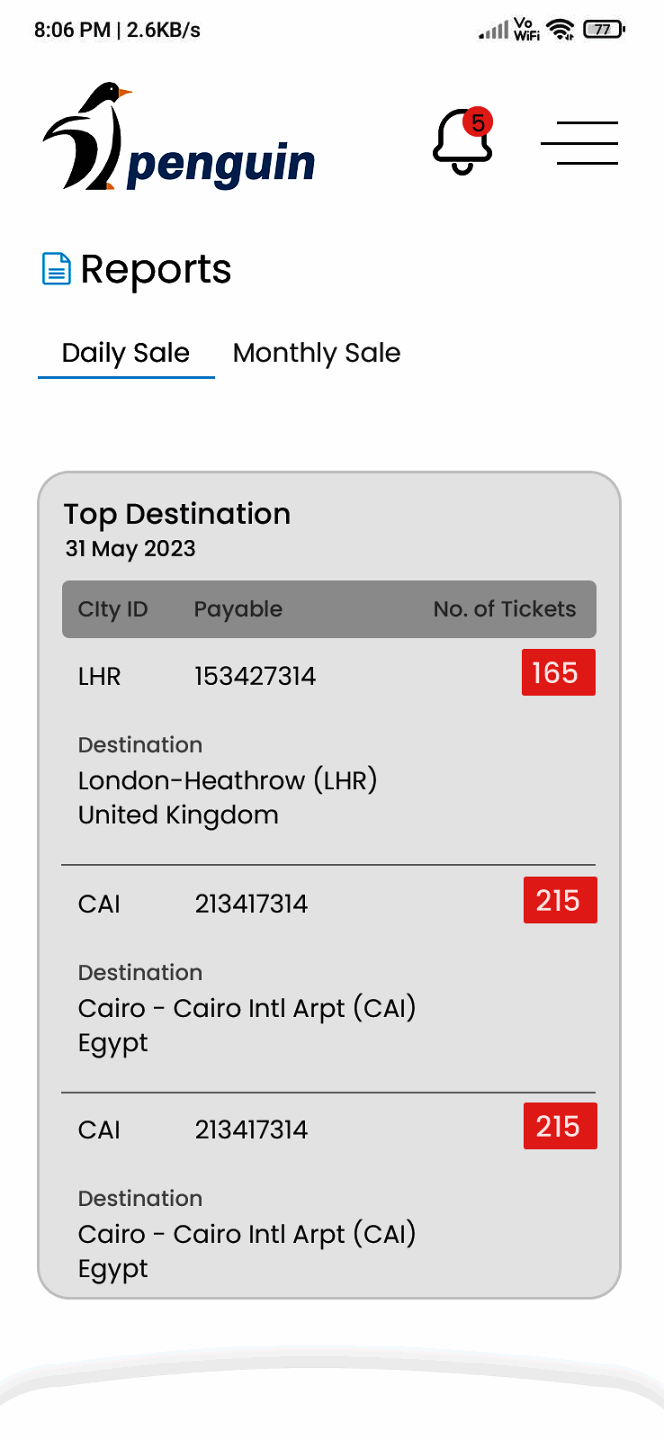The width and height of the screenshot is (664, 1440).
Task: Tap the 165 tickets badge for LHR
Action: pyautogui.click(x=558, y=673)
